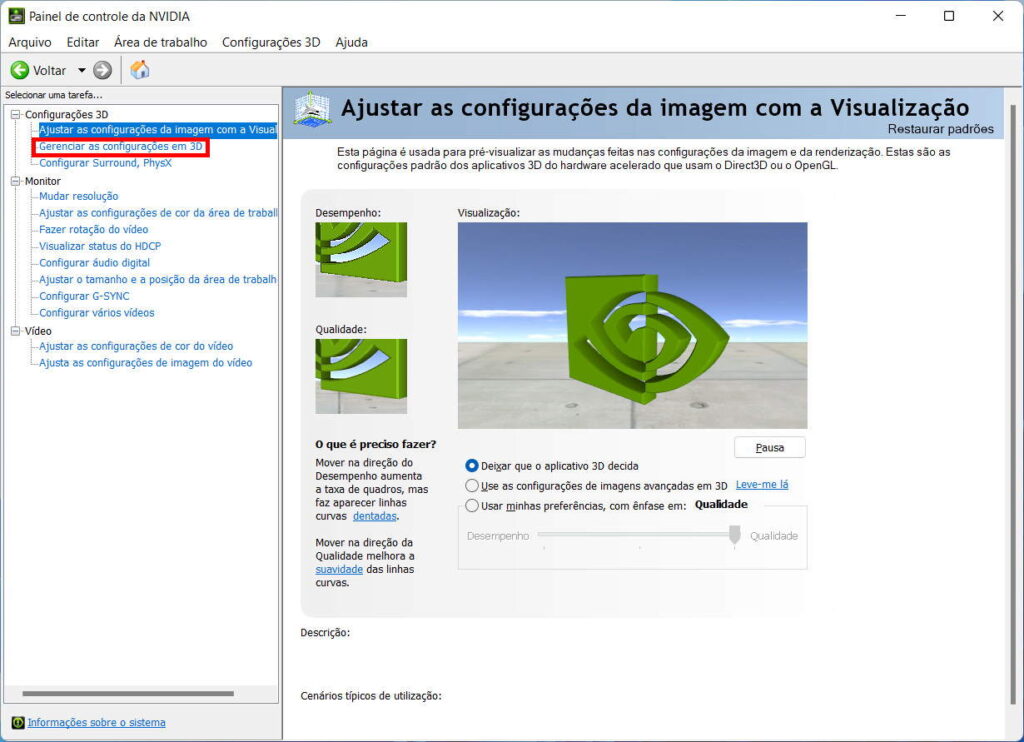Click the green Voltar back arrow icon
The width and height of the screenshot is (1024, 742).
20,70
